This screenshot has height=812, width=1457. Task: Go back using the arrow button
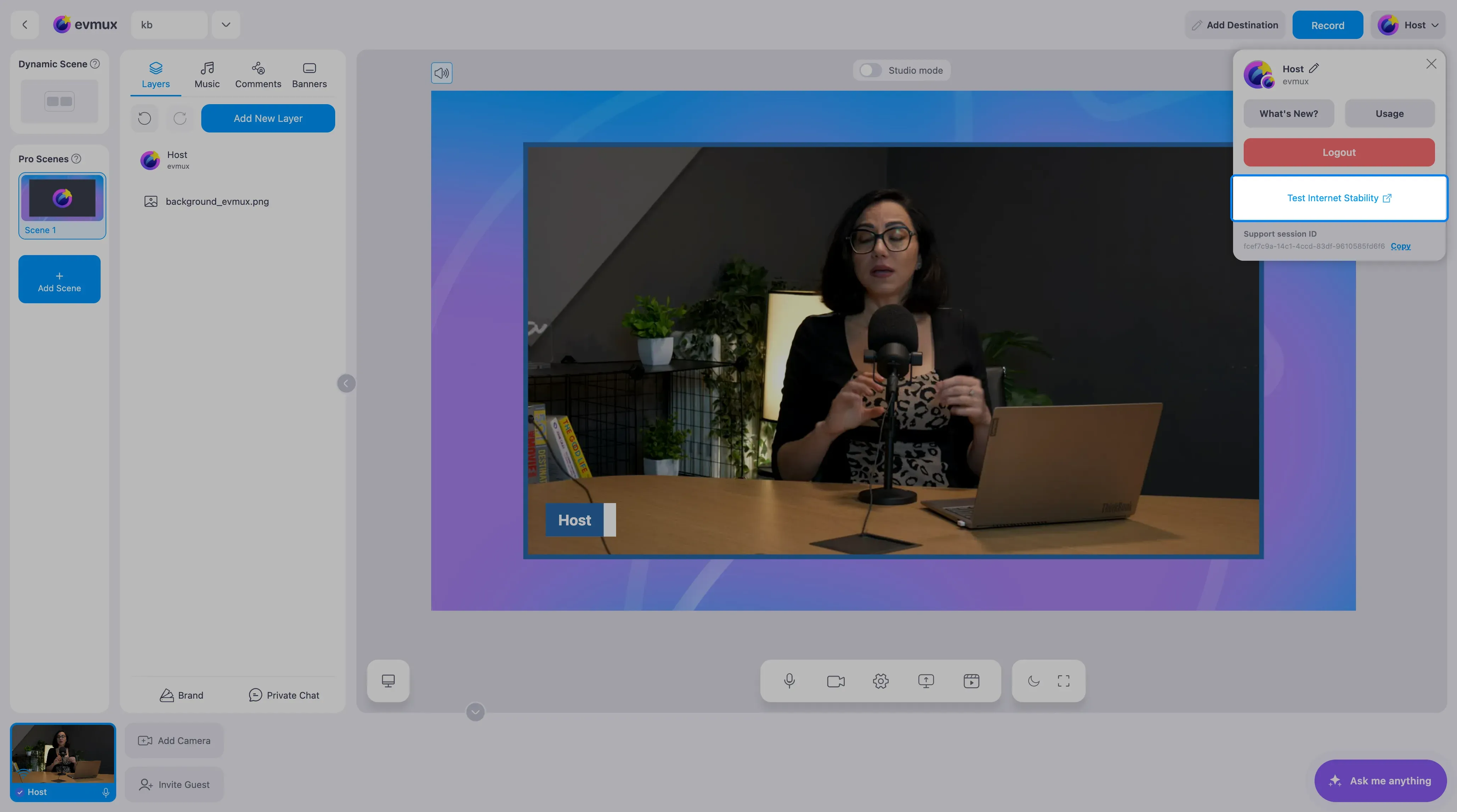(24, 25)
